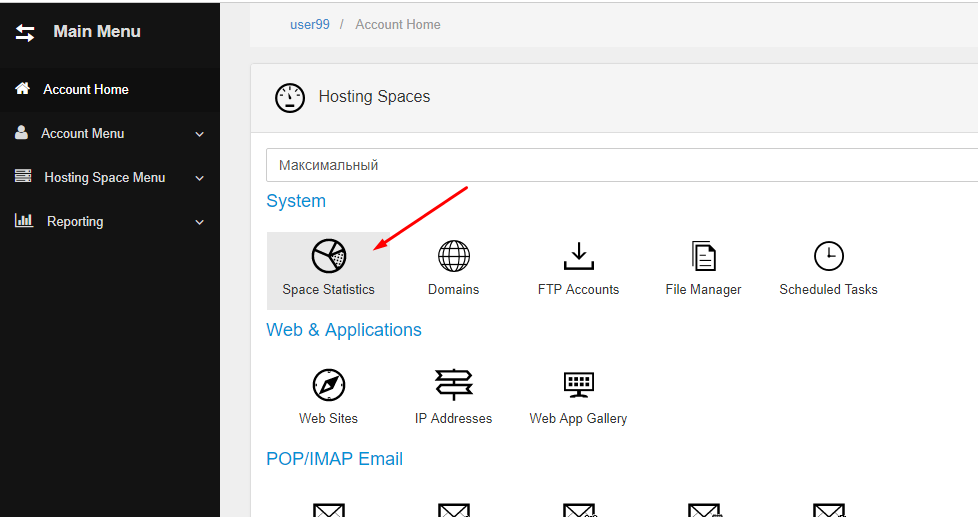Viewport: 978px width, 517px height.
Task: Click the Main Menu swap arrows icon
Action: (25, 32)
